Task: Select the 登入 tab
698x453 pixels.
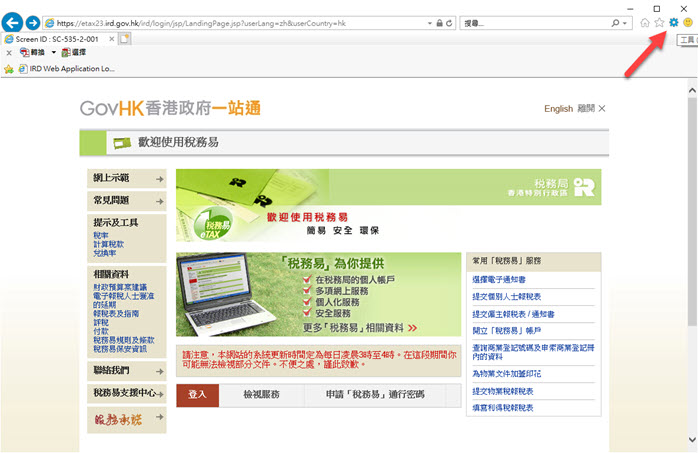Action: [198, 395]
